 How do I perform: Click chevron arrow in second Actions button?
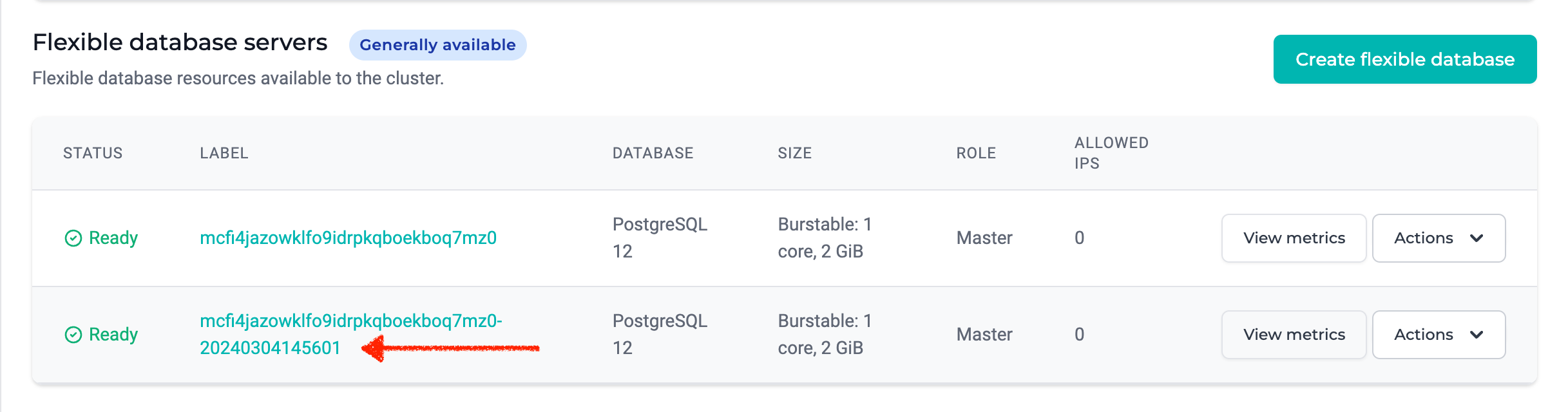click(x=1477, y=335)
